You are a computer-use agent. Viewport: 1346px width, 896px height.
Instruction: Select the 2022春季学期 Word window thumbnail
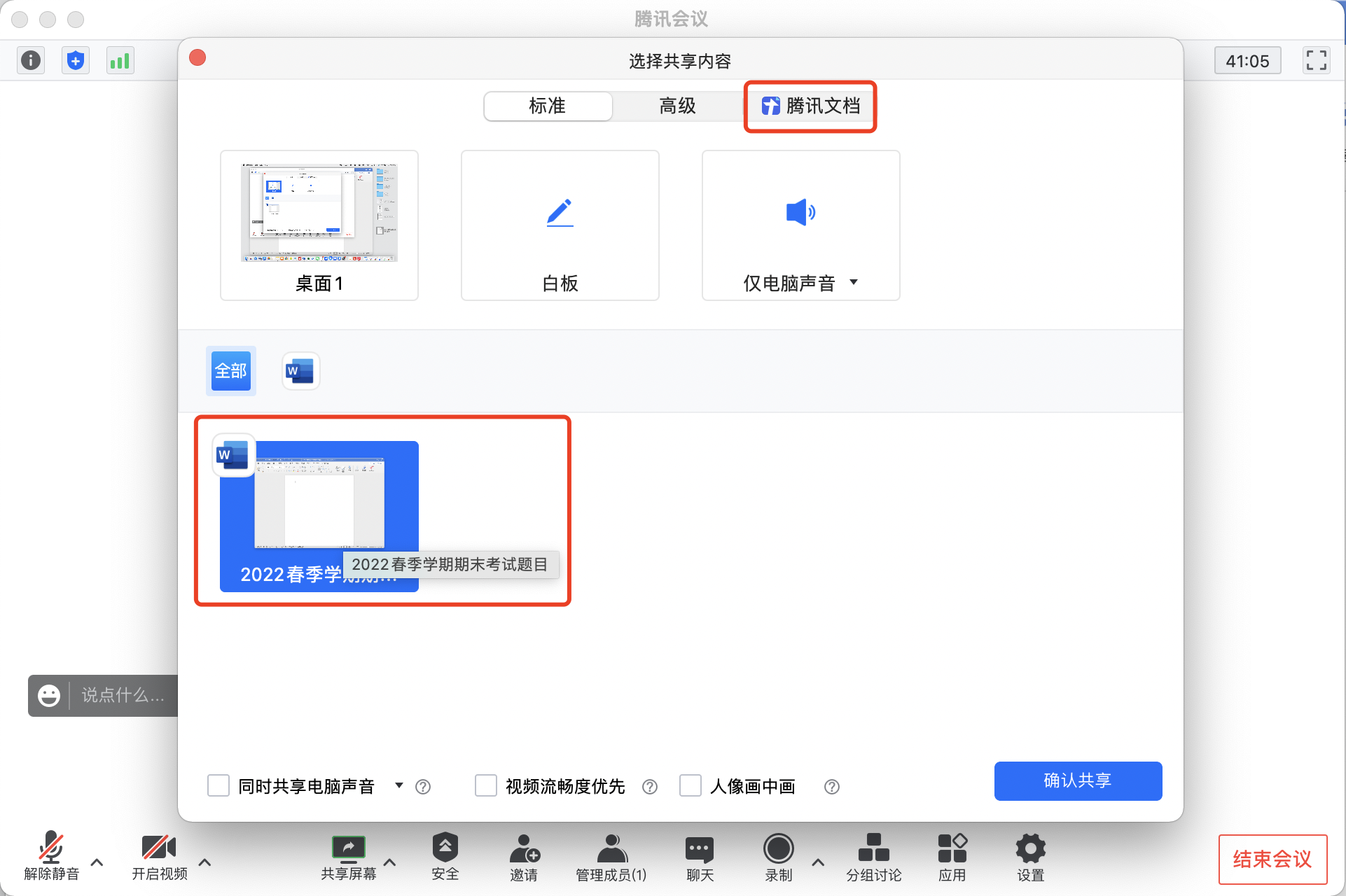tap(319, 517)
